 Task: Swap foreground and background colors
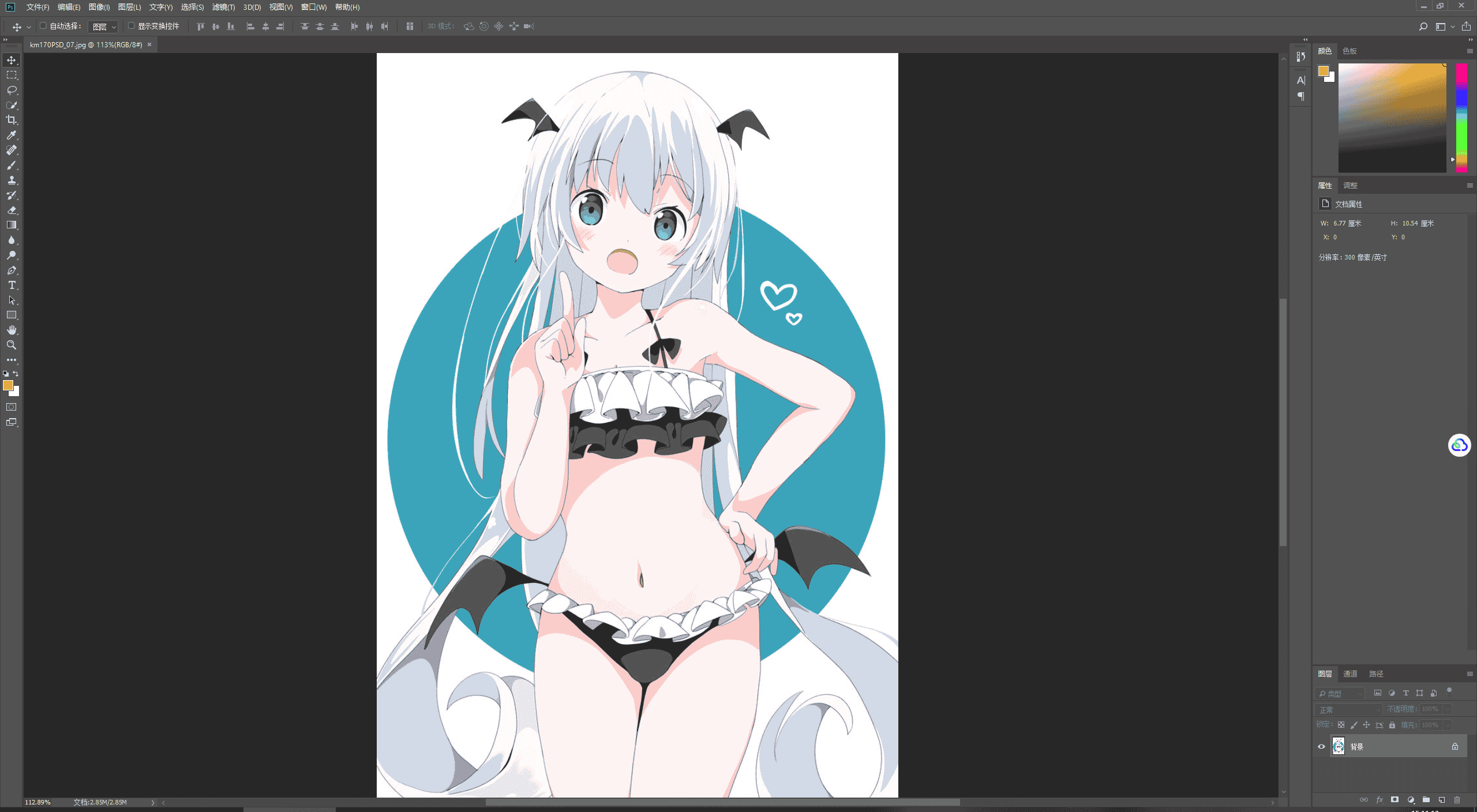tap(16, 374)
